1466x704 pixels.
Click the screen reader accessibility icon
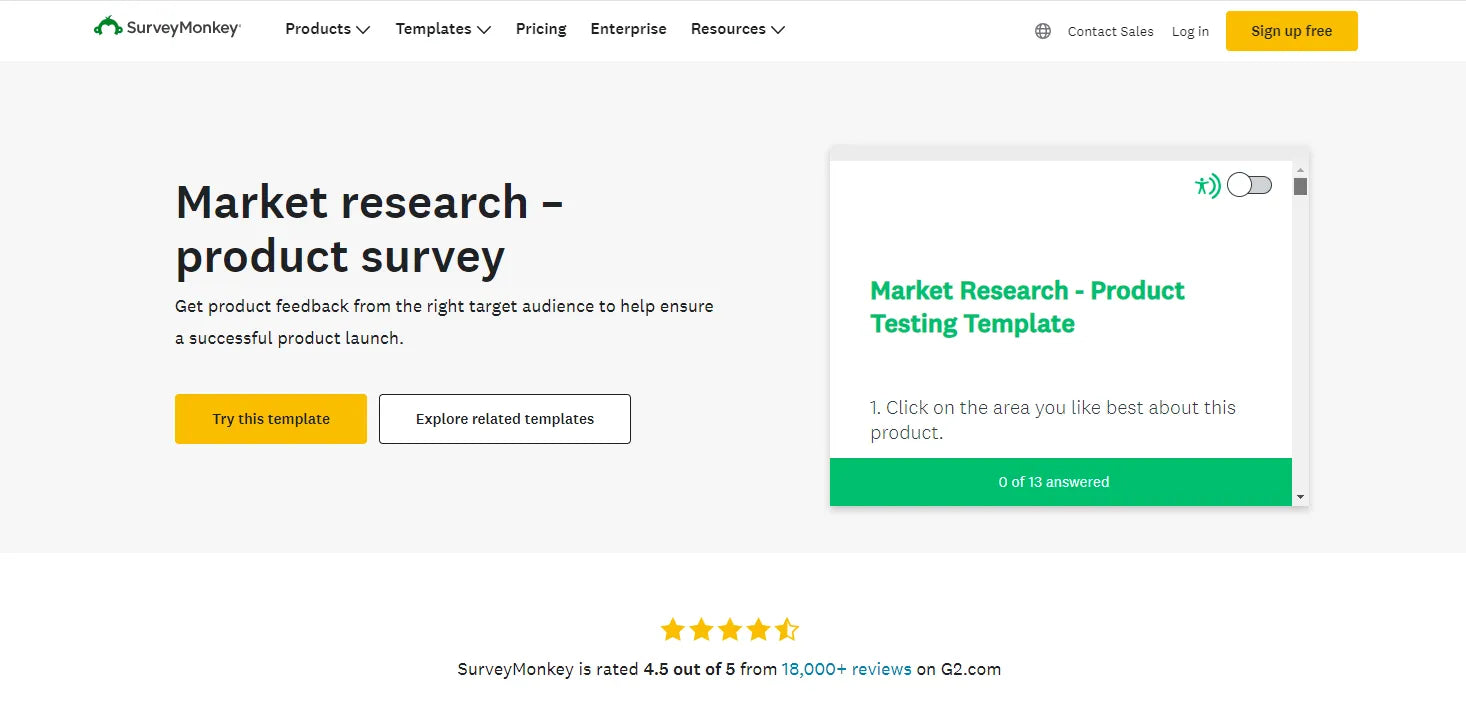point(1207,186)
